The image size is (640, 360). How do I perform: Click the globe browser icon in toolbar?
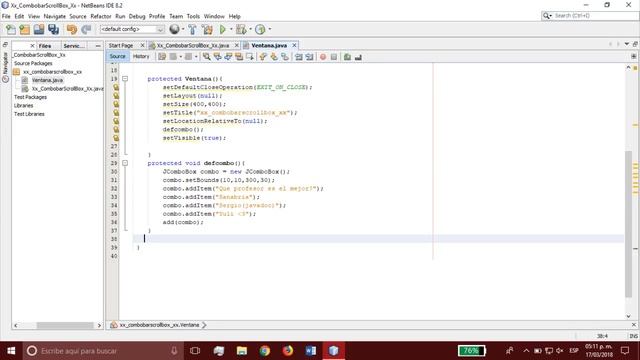coord(174,29)
